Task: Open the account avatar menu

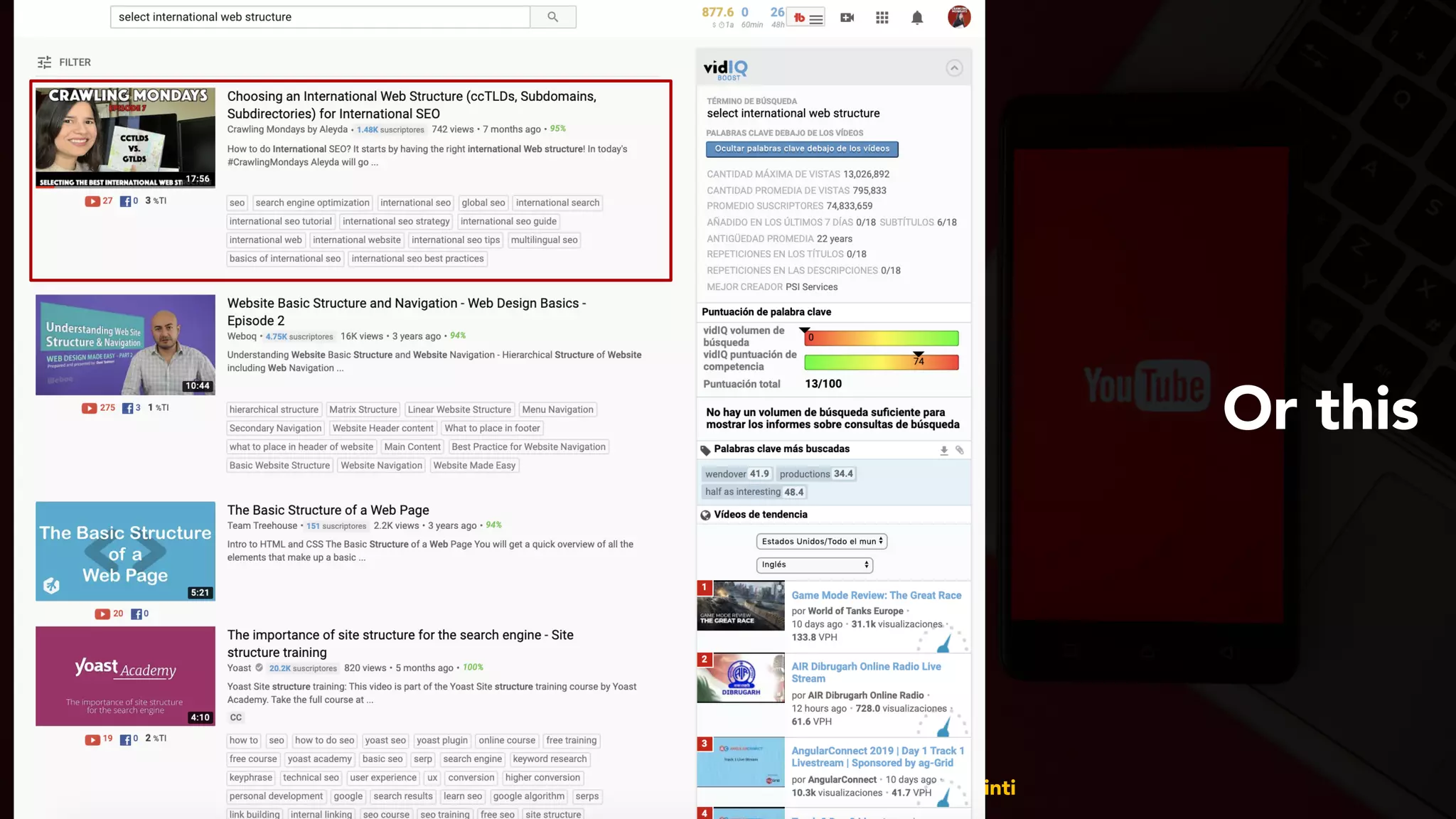Action: [959, 17]
